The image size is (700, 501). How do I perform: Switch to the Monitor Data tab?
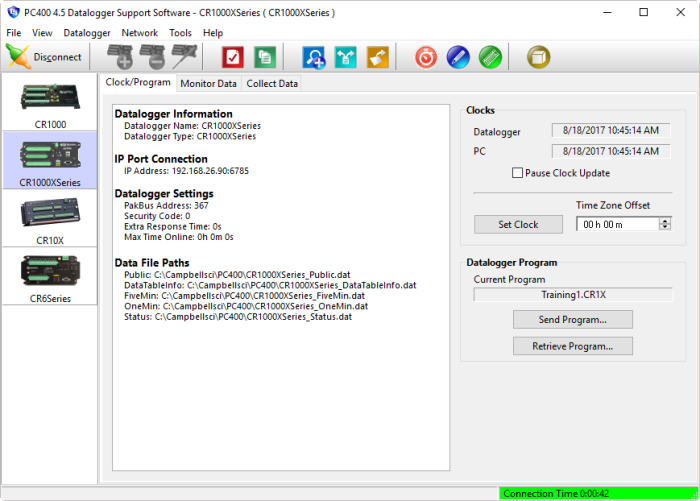point(208,83)
